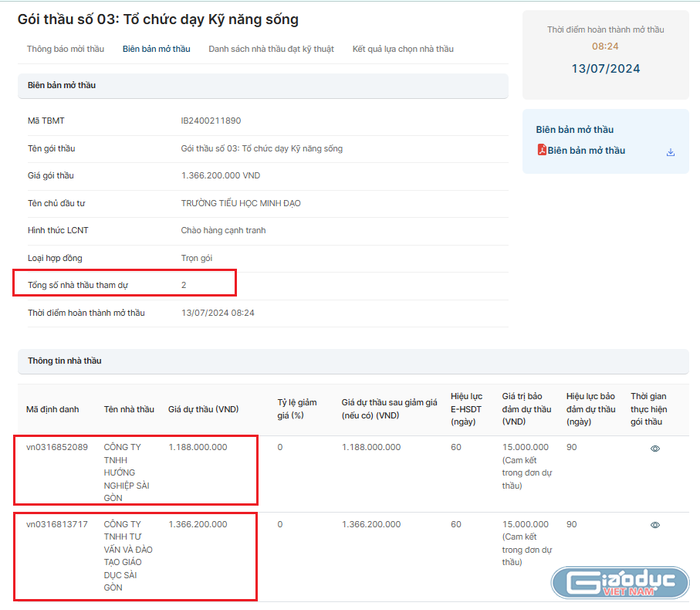The height and width of the screenshot is (610, 700).
Task: Select the Biên bản mở thầu tab
Action: click(x=156, y=49)
